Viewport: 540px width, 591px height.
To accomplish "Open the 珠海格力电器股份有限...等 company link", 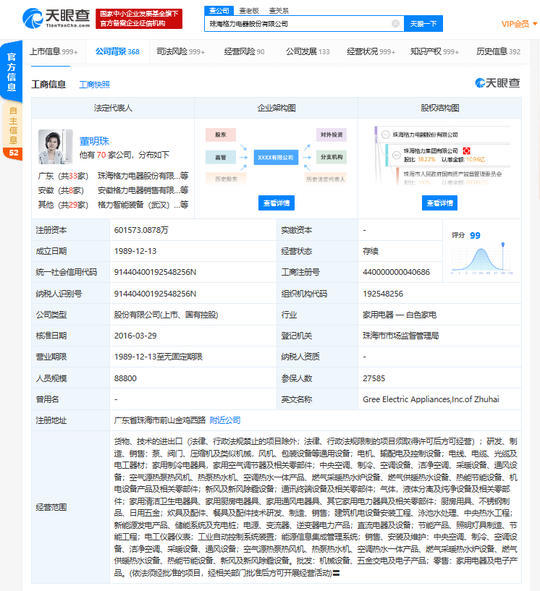I will coord(143,176).
